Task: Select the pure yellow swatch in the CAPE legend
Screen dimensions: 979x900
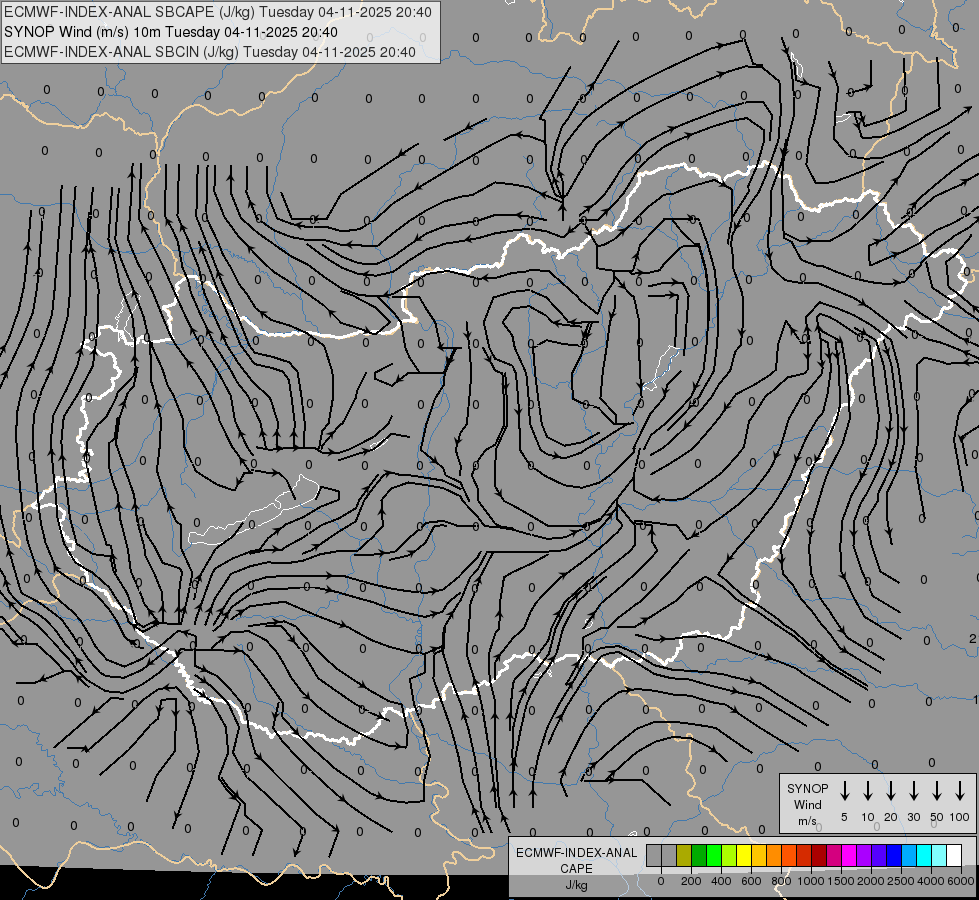Action: tap(744, 855)
